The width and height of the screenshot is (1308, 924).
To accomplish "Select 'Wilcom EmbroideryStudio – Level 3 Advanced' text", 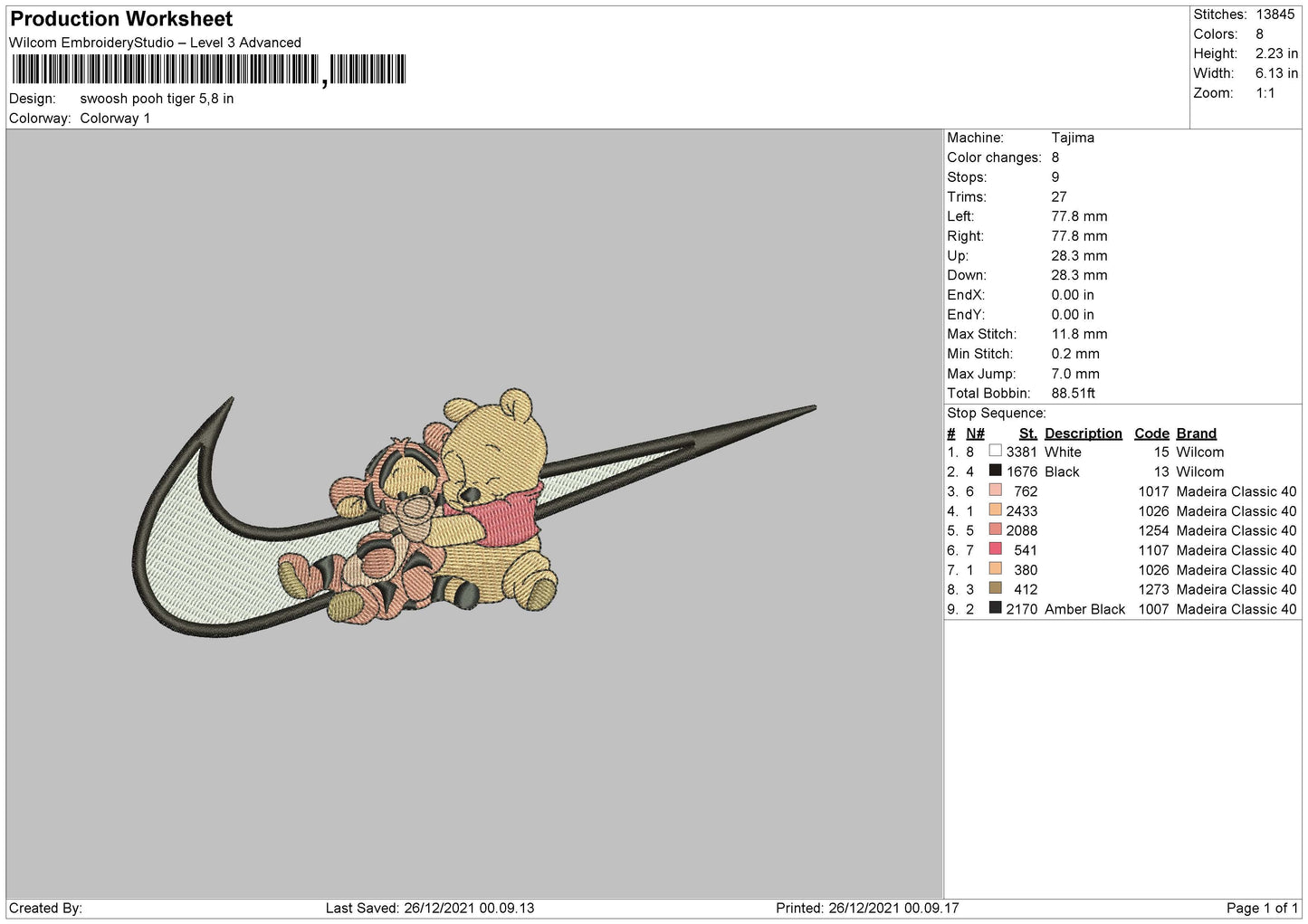I will pyautogui.click(x=155, y=43).
